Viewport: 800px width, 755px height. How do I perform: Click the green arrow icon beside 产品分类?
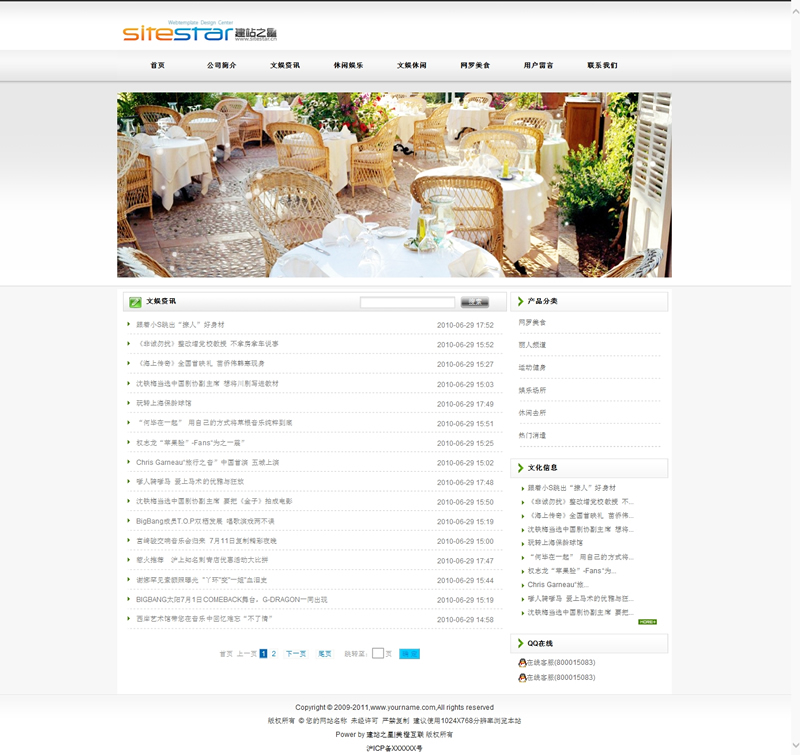coord(518,301)
